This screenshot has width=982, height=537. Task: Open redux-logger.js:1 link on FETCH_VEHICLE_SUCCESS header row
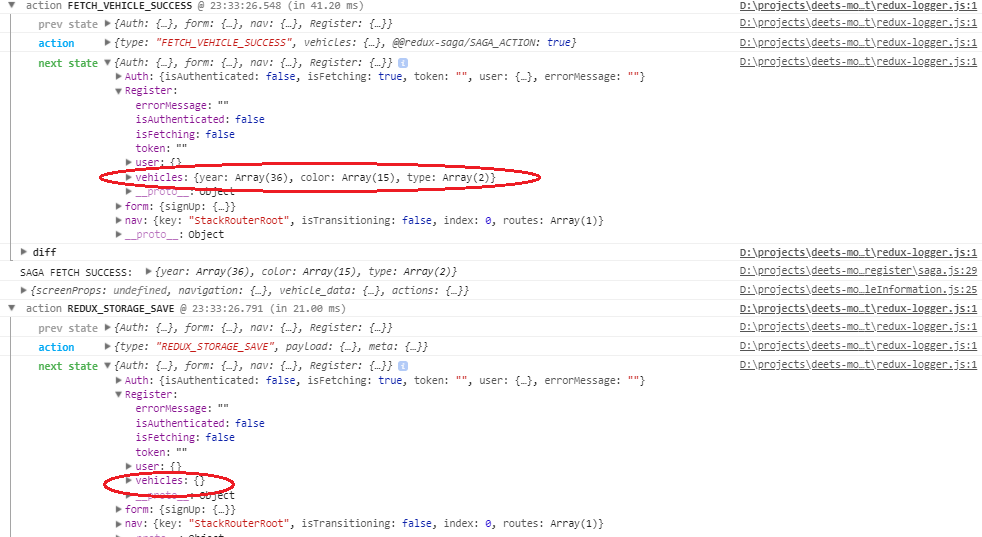point(858,6)
